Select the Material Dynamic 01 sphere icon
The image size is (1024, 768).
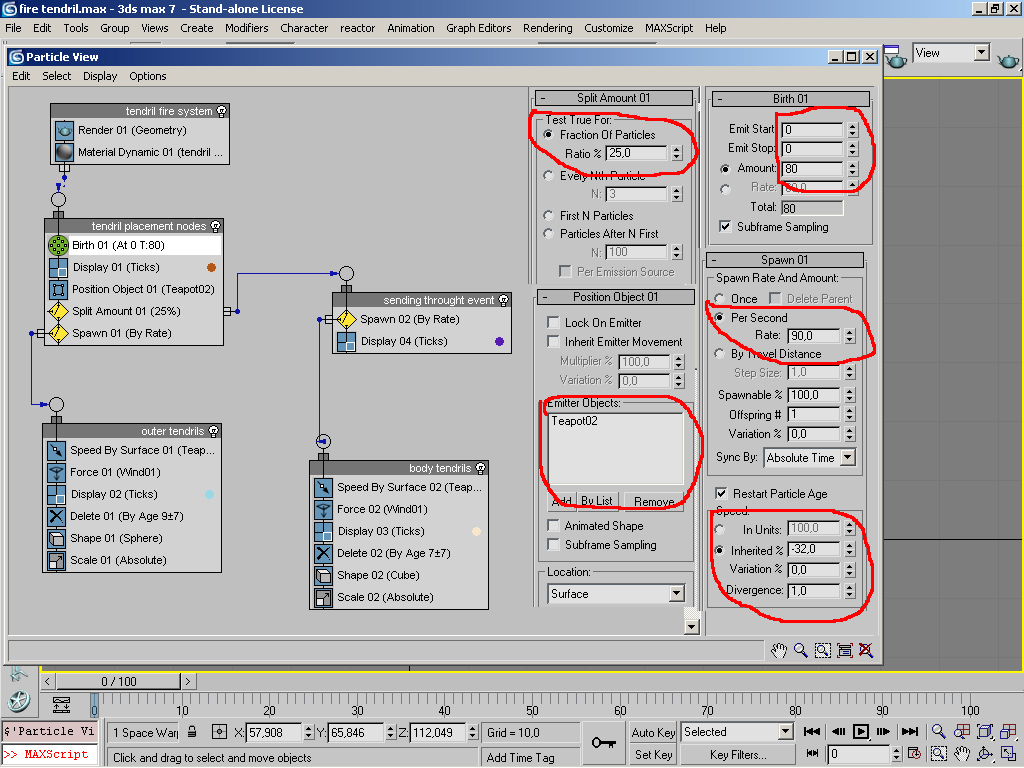[64, 152]
